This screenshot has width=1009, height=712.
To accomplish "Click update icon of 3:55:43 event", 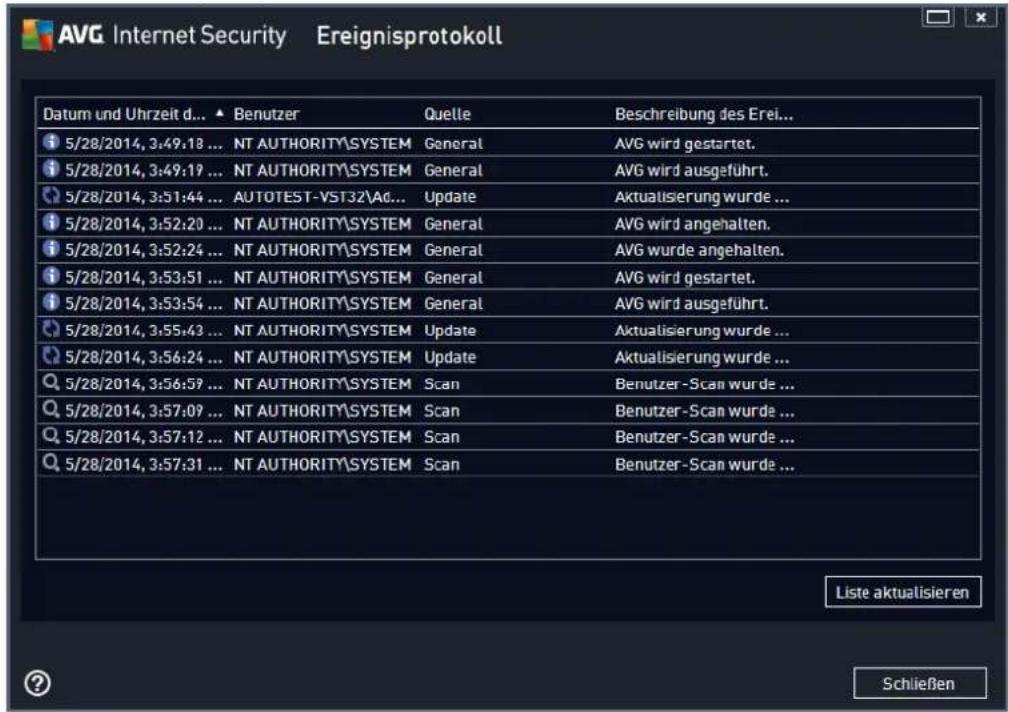I will [x=51, y=330].
